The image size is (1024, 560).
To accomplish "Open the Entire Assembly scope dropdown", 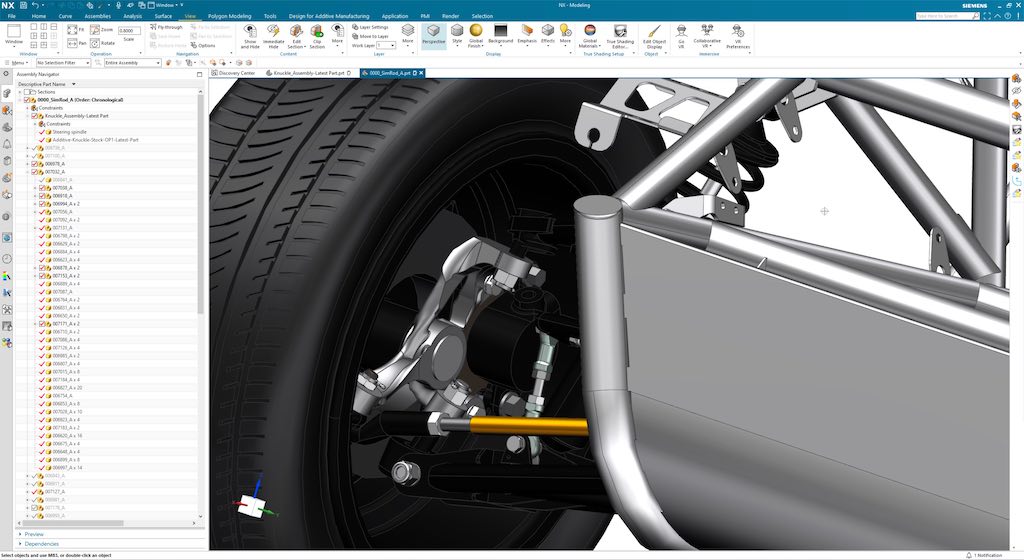I will (x=133, y=63).
